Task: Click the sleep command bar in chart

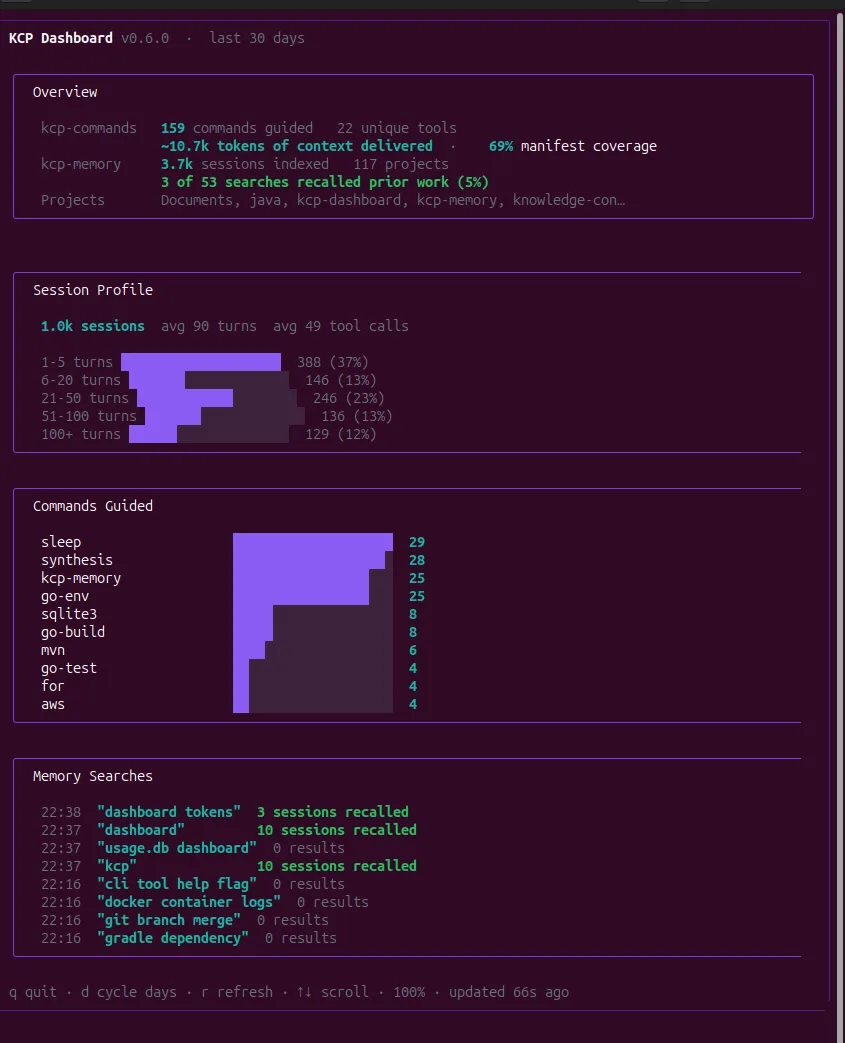Action: tap(313, 542)
